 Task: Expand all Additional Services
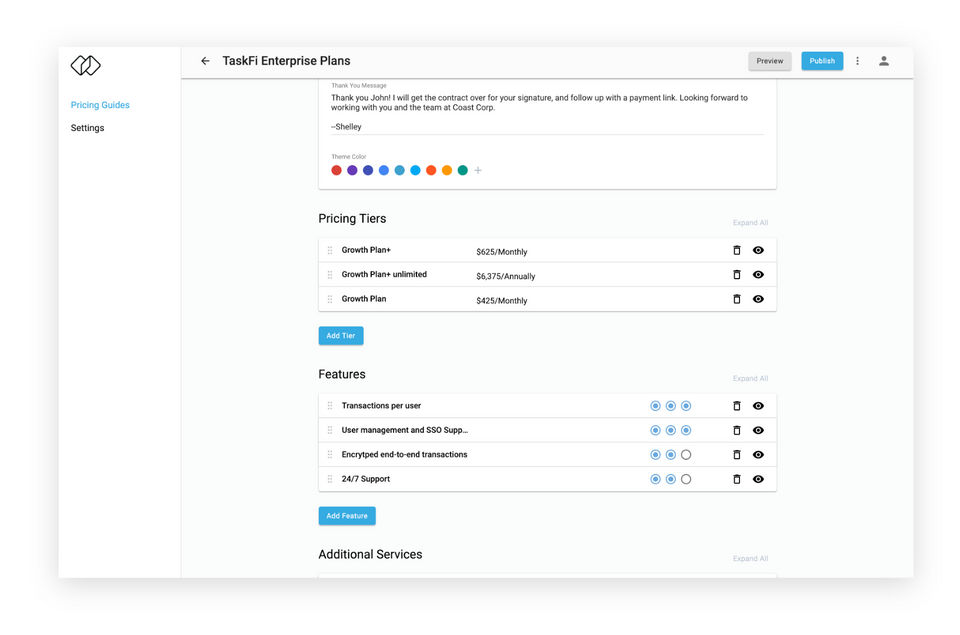[x=750, y=558]
